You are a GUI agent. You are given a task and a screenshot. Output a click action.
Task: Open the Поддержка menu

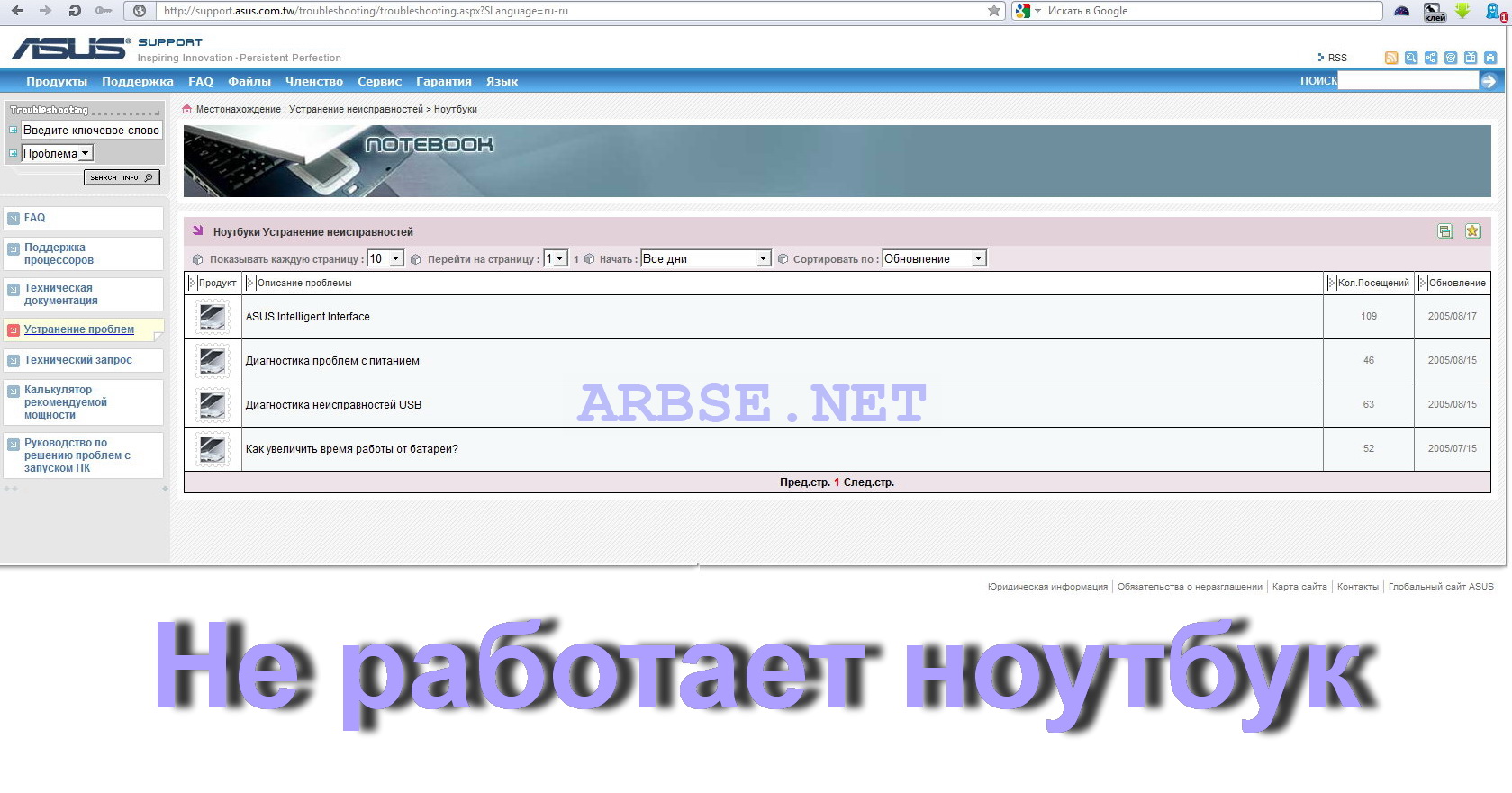coord(138,81)
